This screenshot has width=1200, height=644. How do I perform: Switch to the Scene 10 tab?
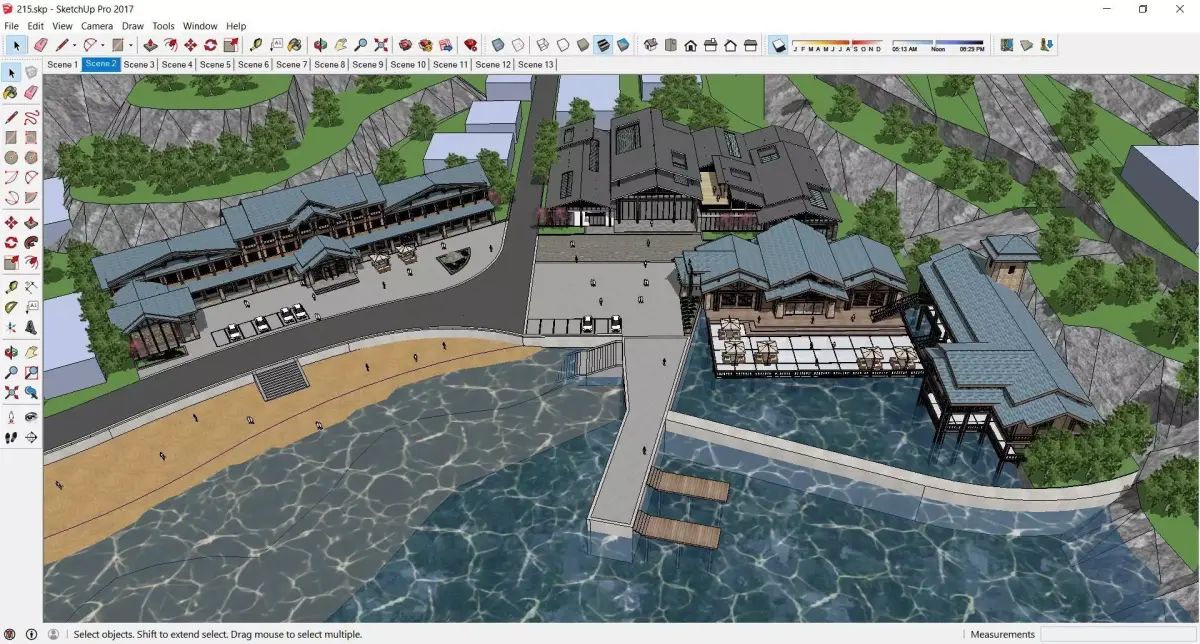point(408,64)
